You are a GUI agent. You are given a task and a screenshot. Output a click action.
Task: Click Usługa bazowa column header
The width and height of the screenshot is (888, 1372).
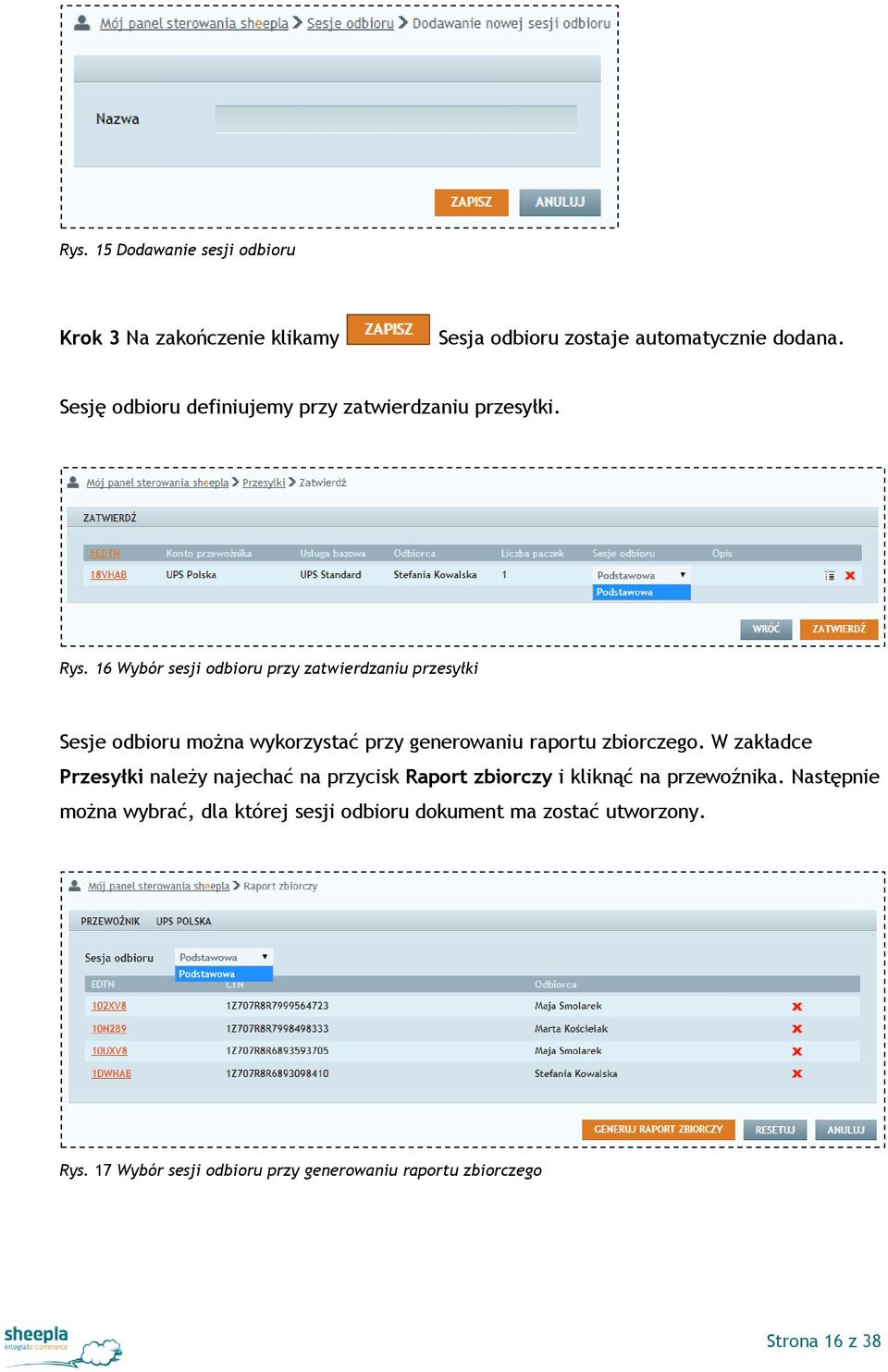click(x=333, y=553)
